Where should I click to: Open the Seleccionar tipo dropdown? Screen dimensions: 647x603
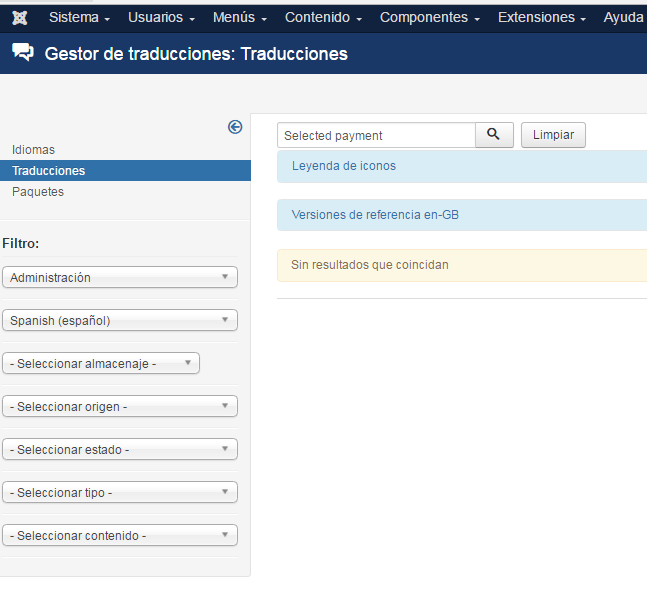pos(120,492)
